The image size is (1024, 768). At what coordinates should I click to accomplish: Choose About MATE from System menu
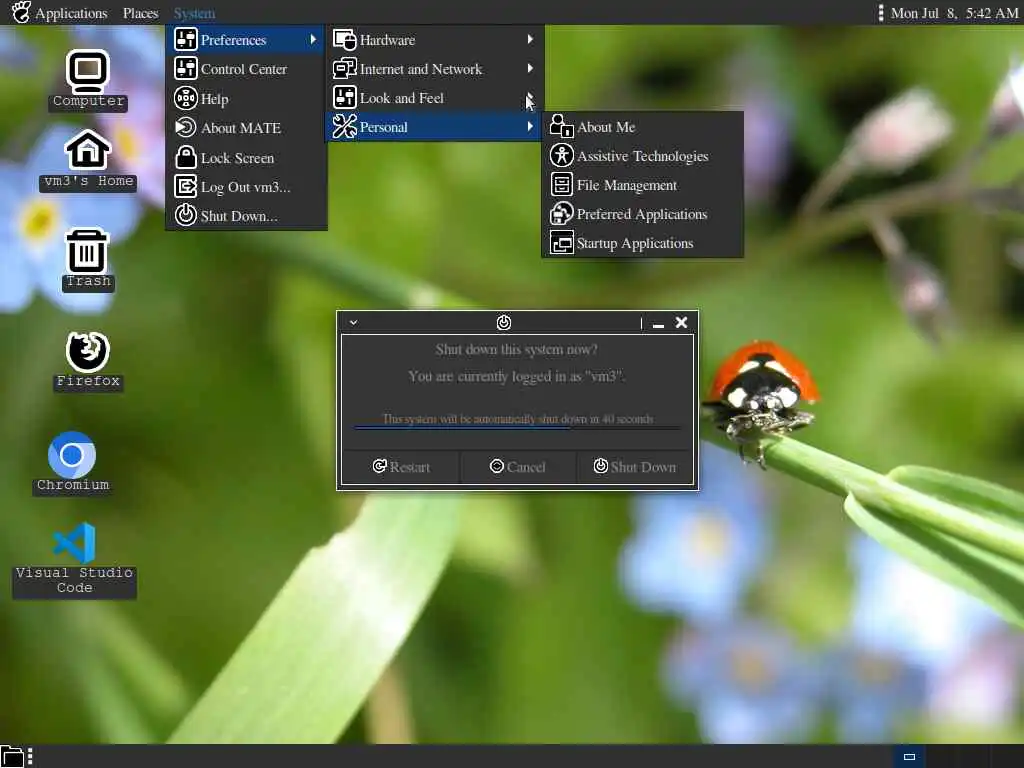pyautogui.click(x=246, y=127)
